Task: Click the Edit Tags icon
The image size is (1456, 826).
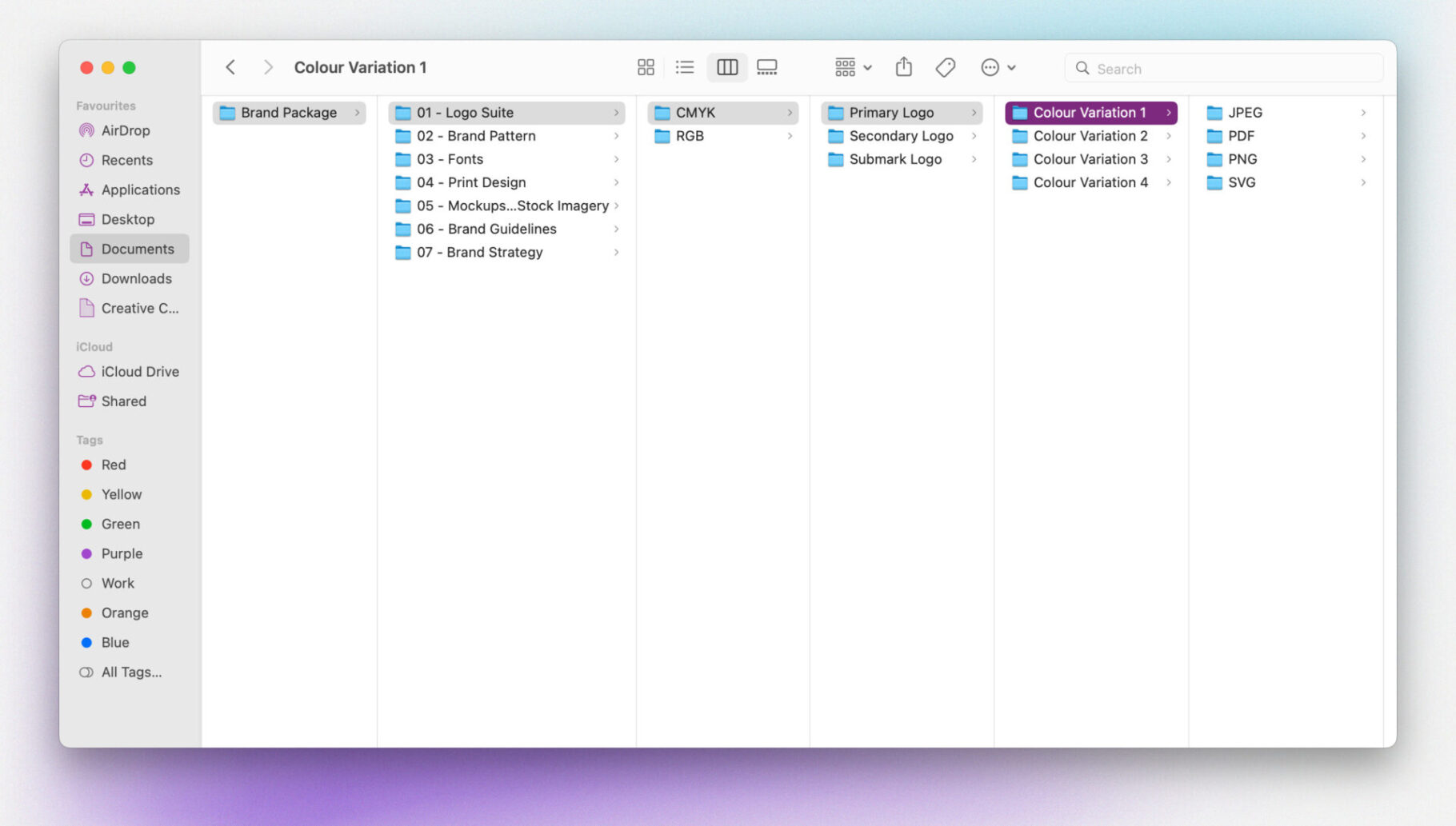Action: [x=946, y=67]
